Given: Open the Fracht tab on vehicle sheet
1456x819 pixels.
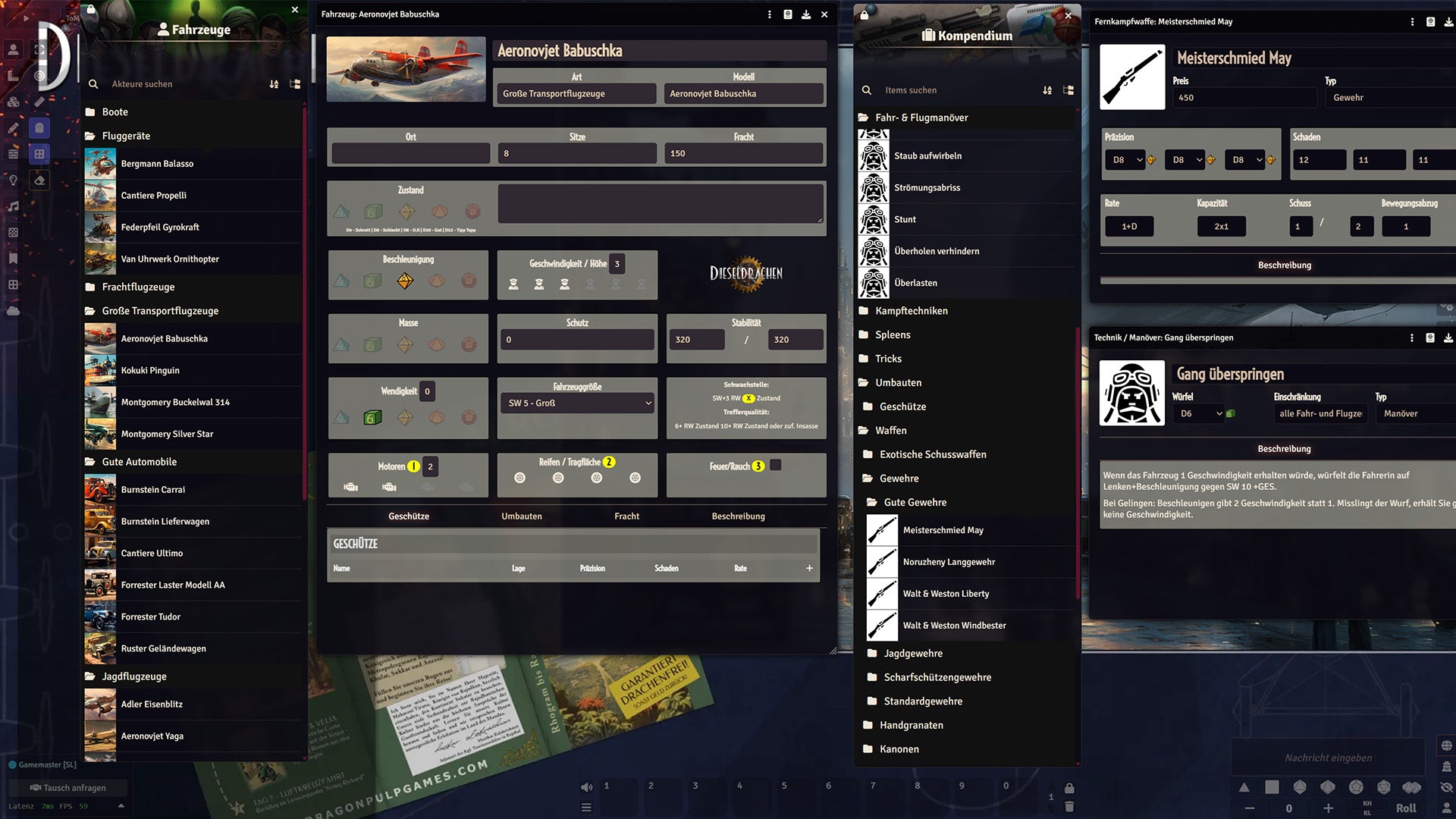Looking at the screenshot, I should pyautogui.click(x=626, y=516).
